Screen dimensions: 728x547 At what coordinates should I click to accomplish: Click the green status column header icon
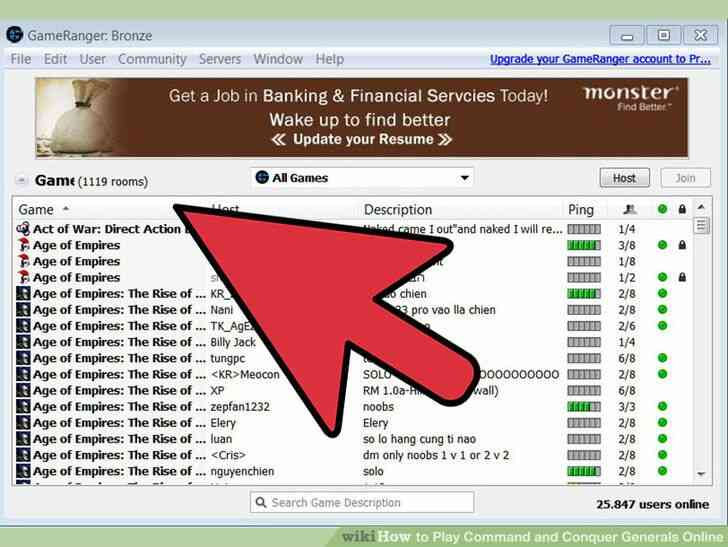(x=663, y=209)
